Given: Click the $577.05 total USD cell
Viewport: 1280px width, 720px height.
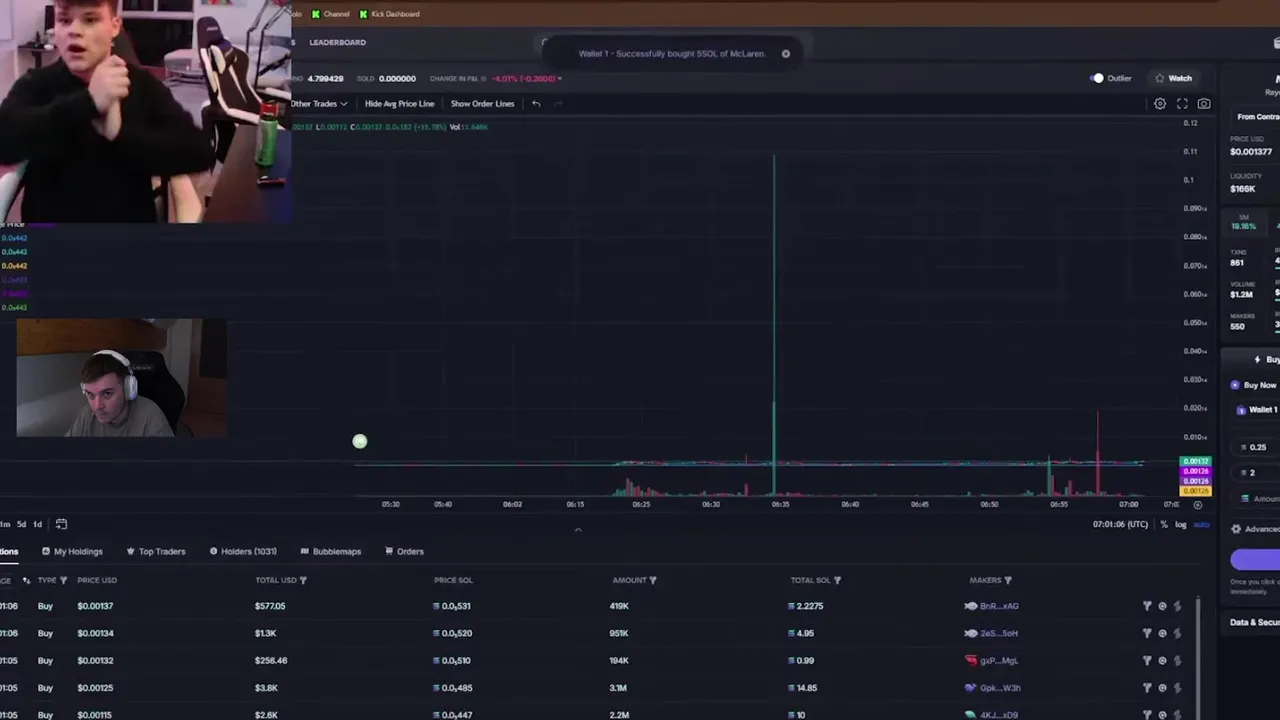Looking at the screenshot, I should click(x=270, y=606).
